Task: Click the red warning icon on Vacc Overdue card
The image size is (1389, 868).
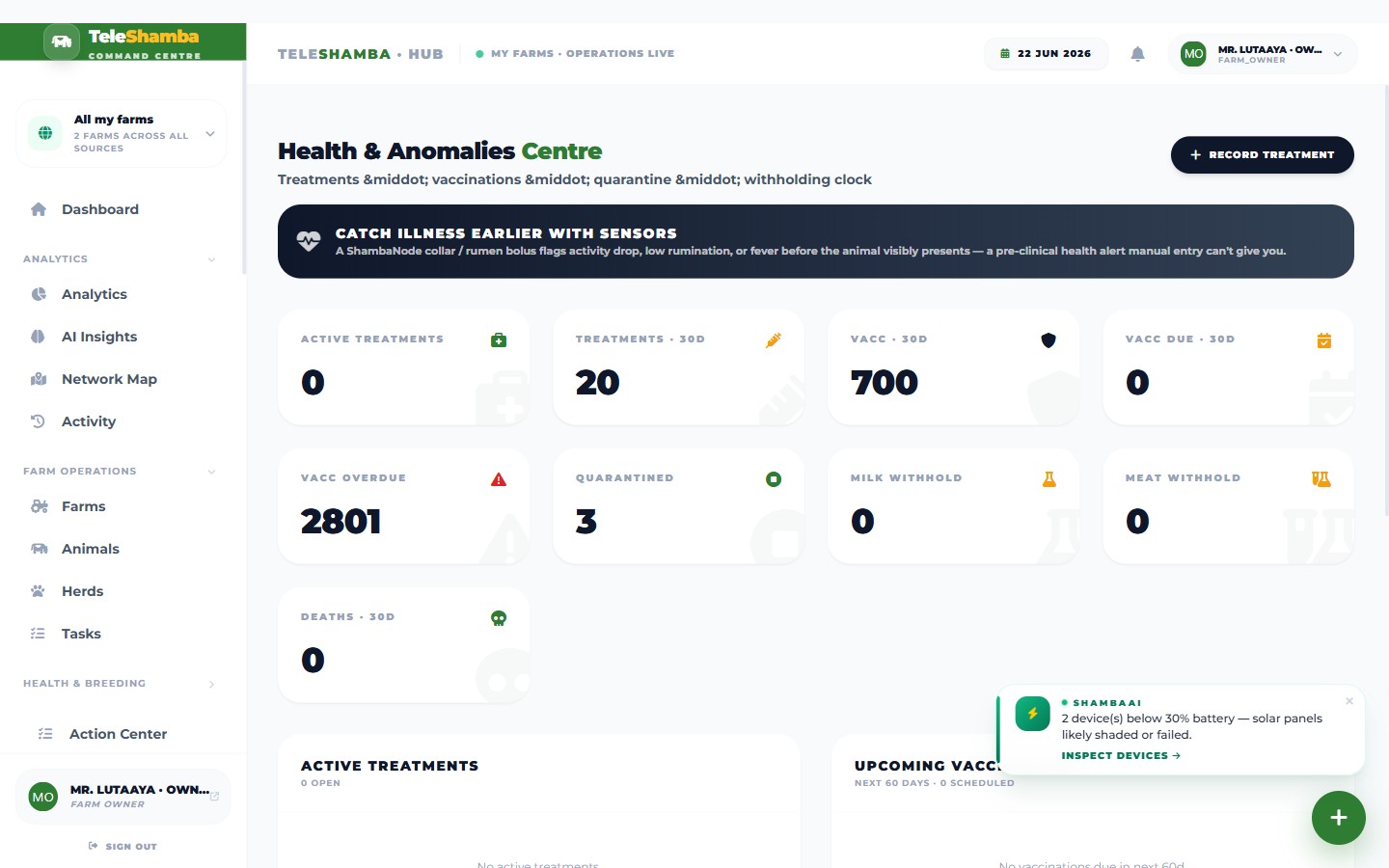Action: (499, 479)
